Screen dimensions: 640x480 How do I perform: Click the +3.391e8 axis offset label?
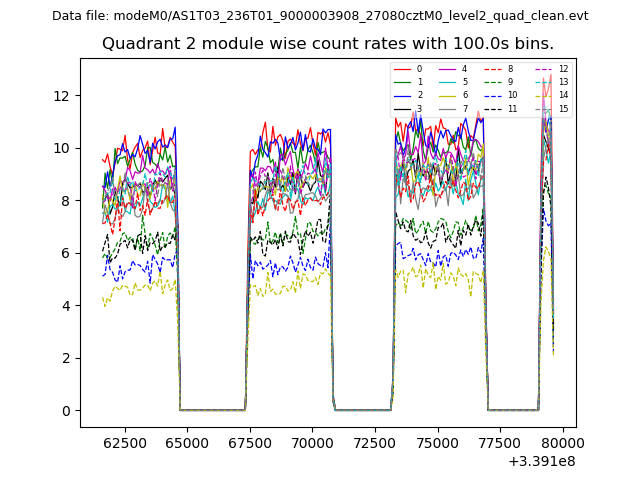click(x=542, y=461)
